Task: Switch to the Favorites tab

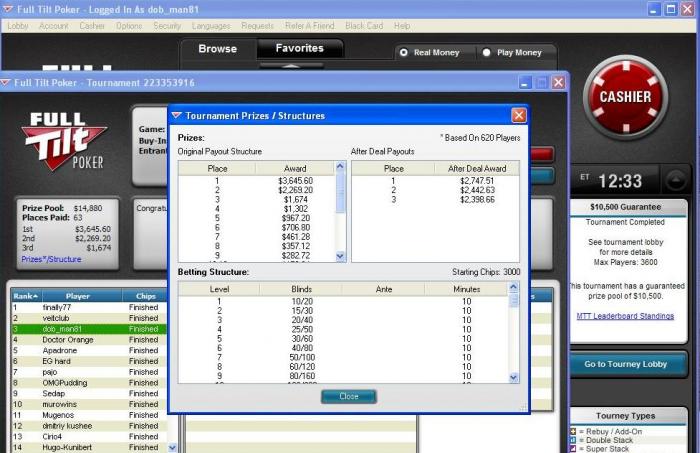Action: (300, 48)
